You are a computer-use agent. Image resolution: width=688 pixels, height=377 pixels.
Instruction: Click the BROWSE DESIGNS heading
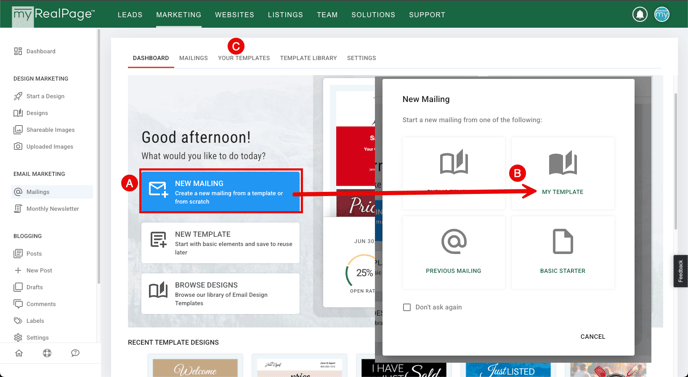pos(206,285)
